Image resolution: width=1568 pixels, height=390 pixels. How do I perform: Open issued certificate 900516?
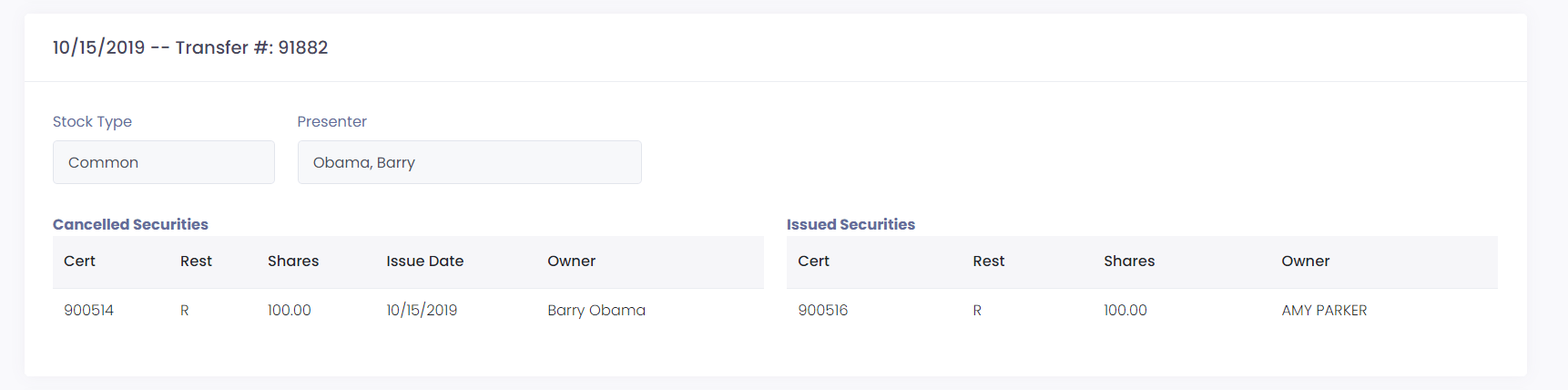(822, 310)
